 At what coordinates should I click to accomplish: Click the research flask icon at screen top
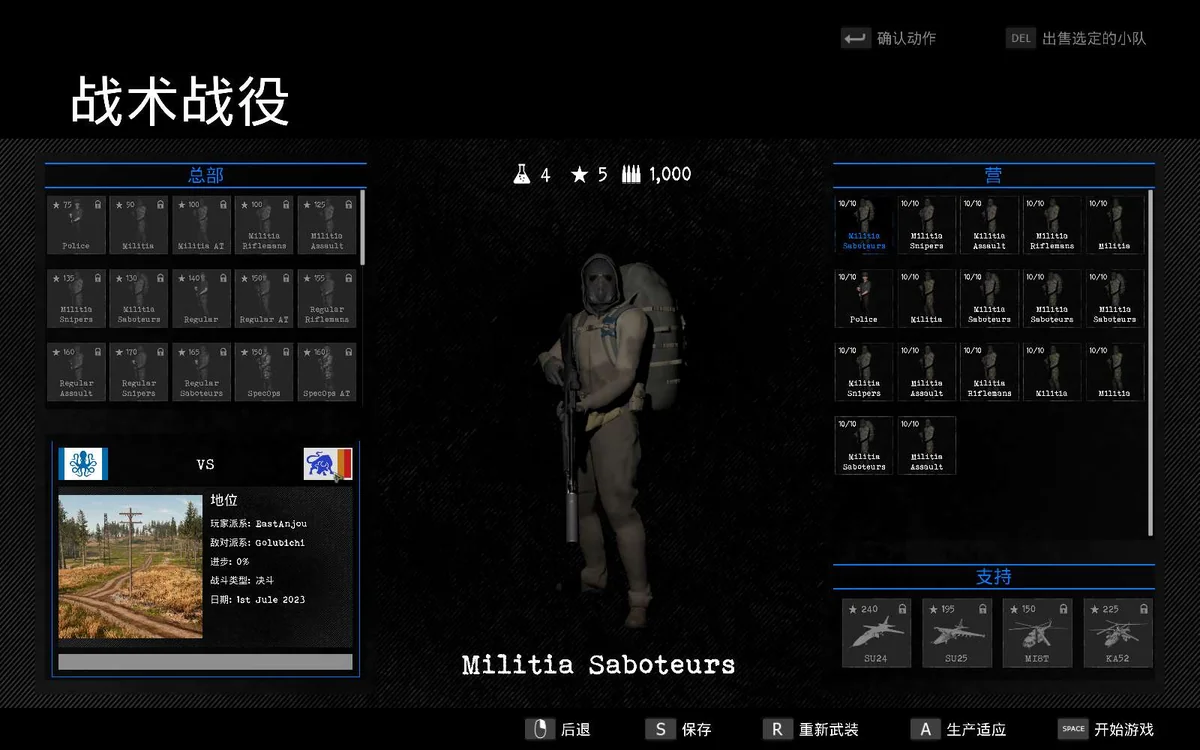click(x=522, y=173)
